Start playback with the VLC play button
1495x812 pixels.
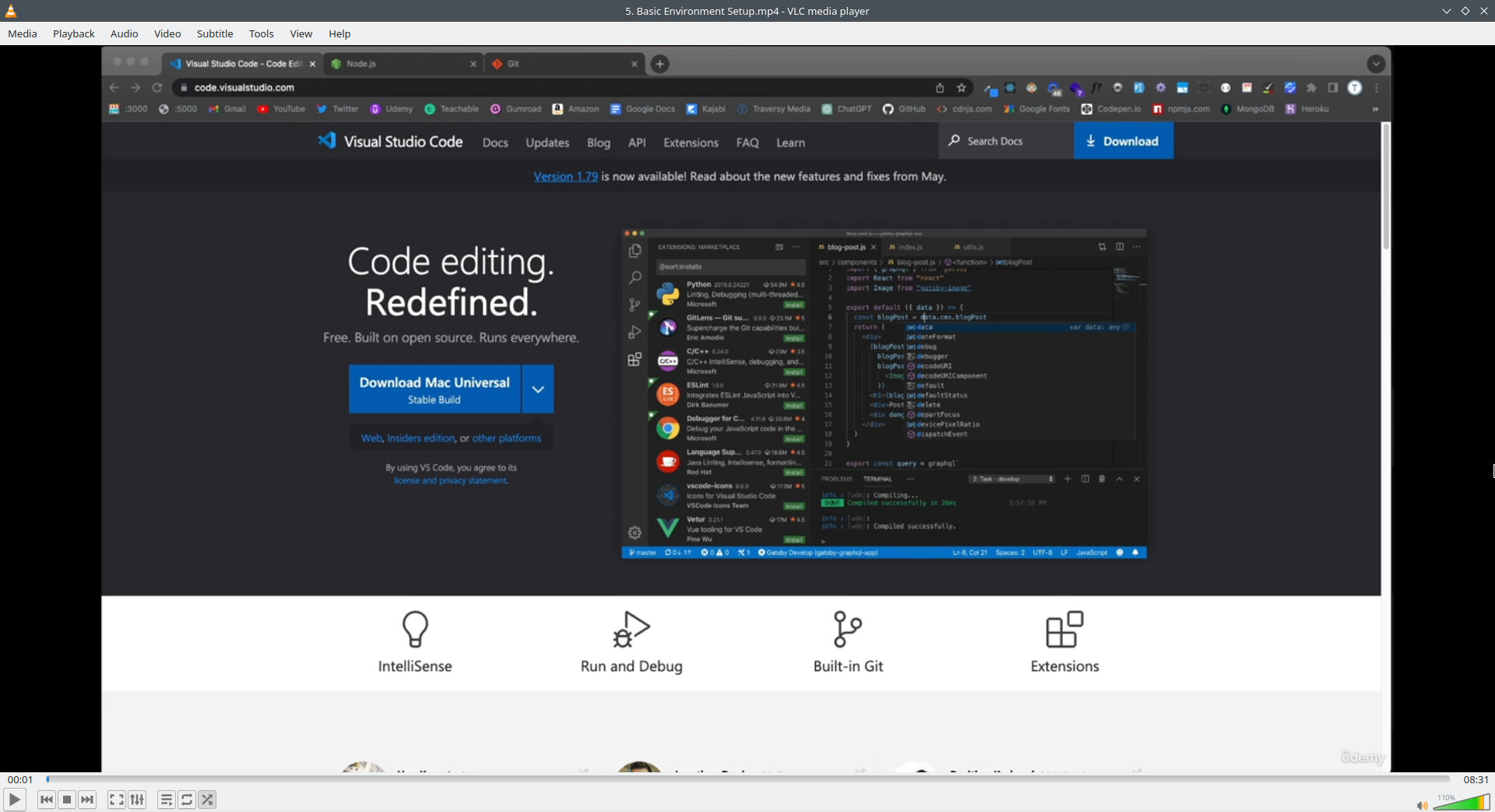(x=14, y=800)
